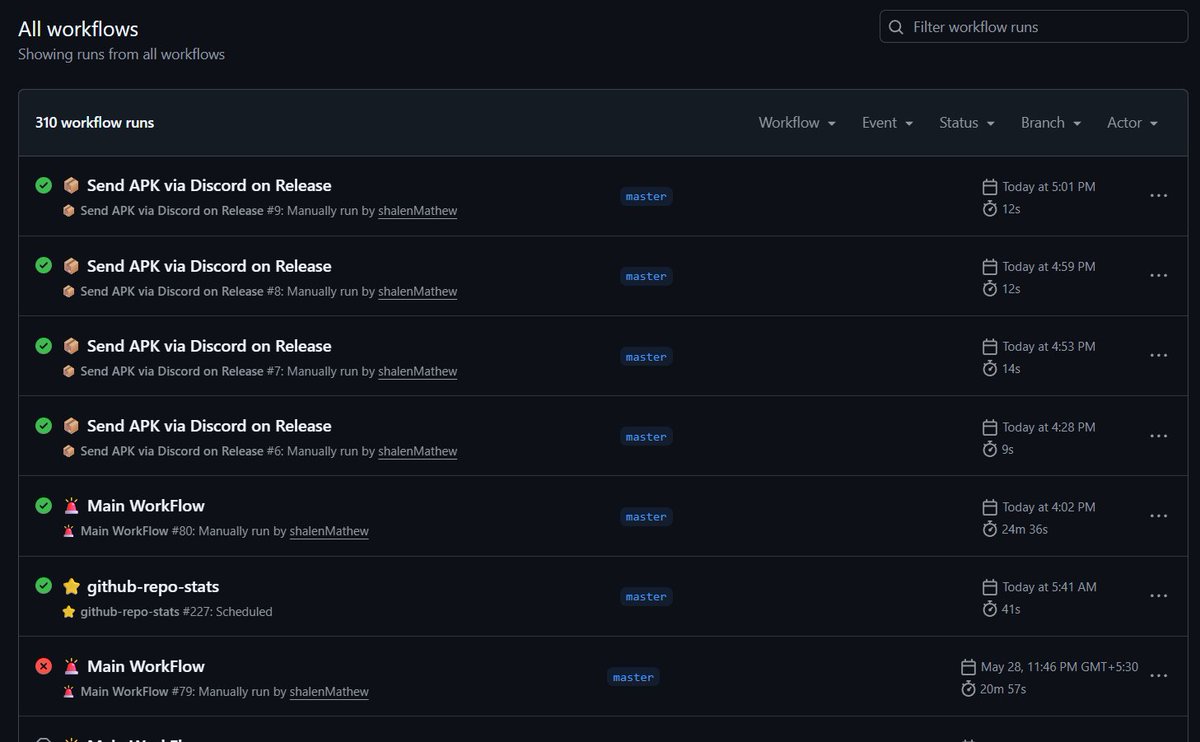Screen dimensions: 1200x742
Task: Click the 'All workflows' heading
Action: (78, 29)
